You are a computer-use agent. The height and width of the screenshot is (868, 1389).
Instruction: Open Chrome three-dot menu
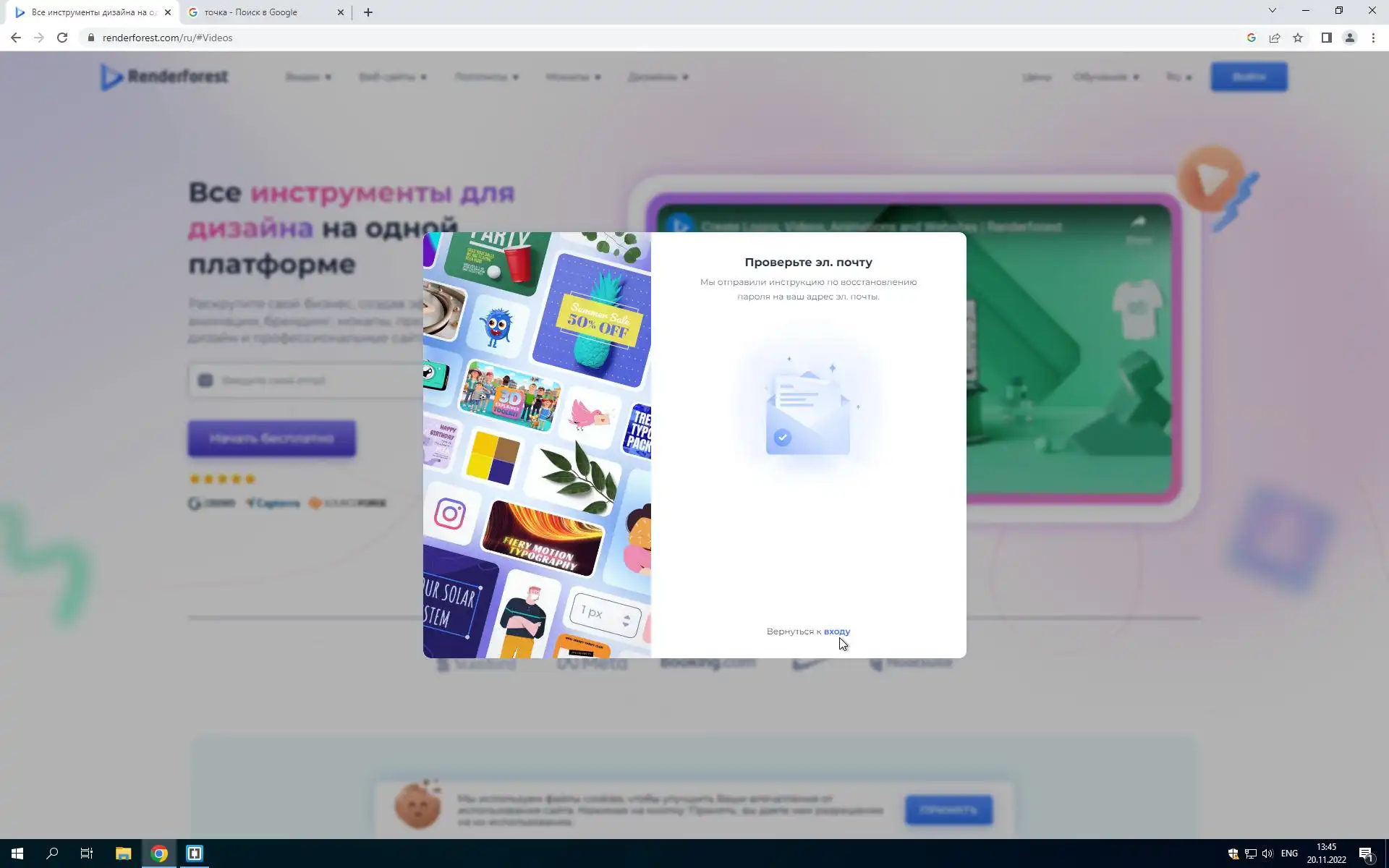point(1373,38)
